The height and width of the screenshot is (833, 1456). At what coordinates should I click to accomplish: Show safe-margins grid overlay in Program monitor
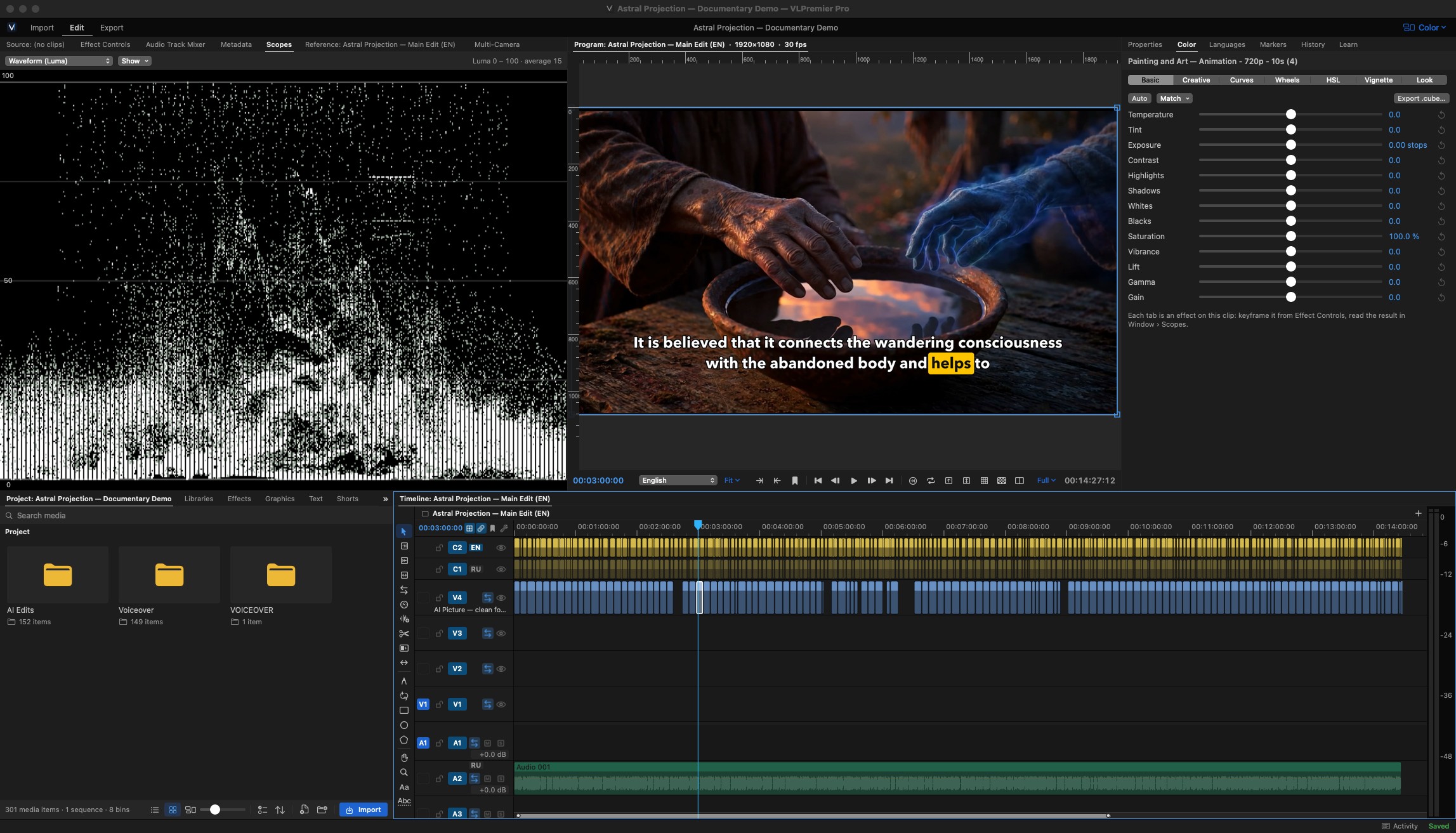(984, 481)
